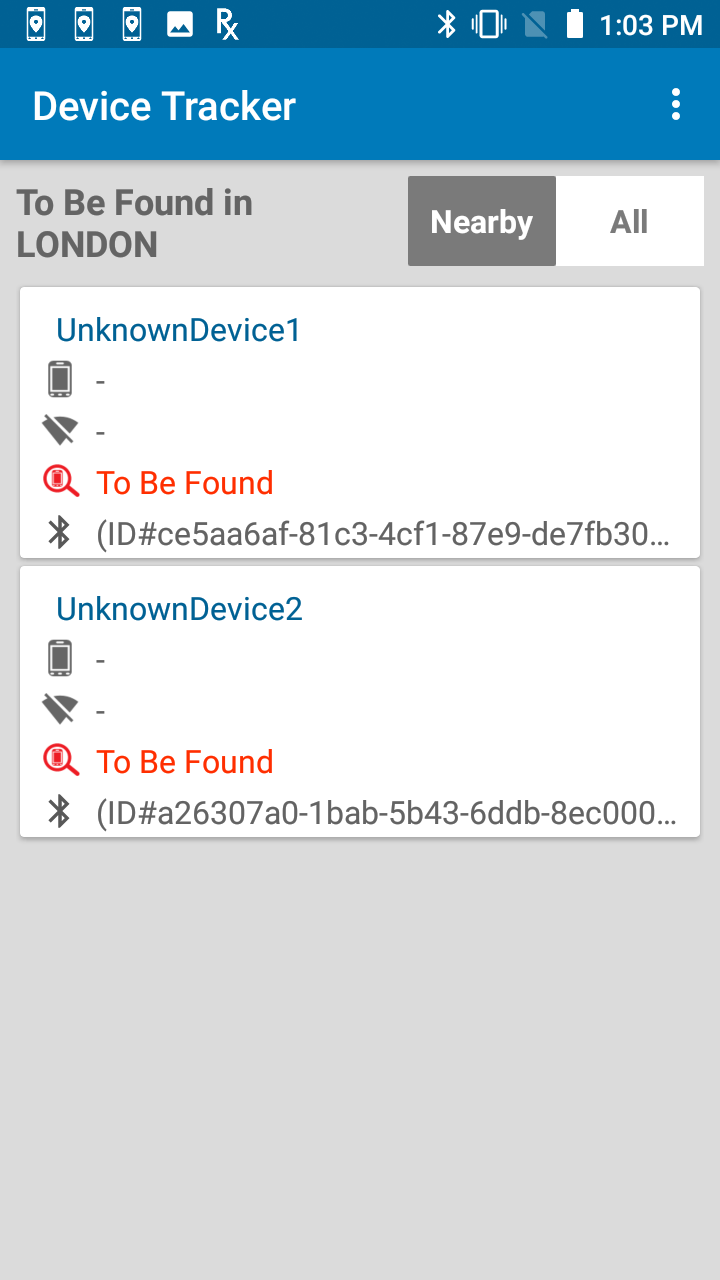Tap the UnknownDevice1 title

(x=178, y=330)
